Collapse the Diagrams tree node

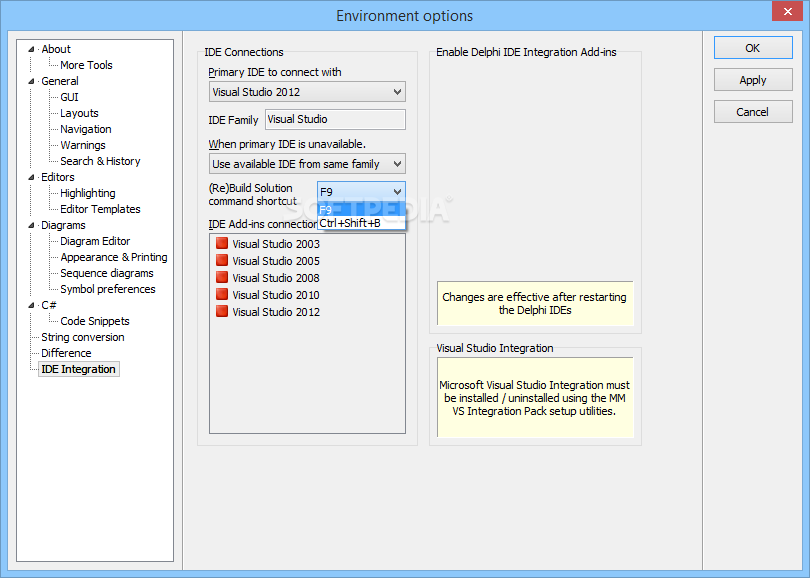pos(32,225)
